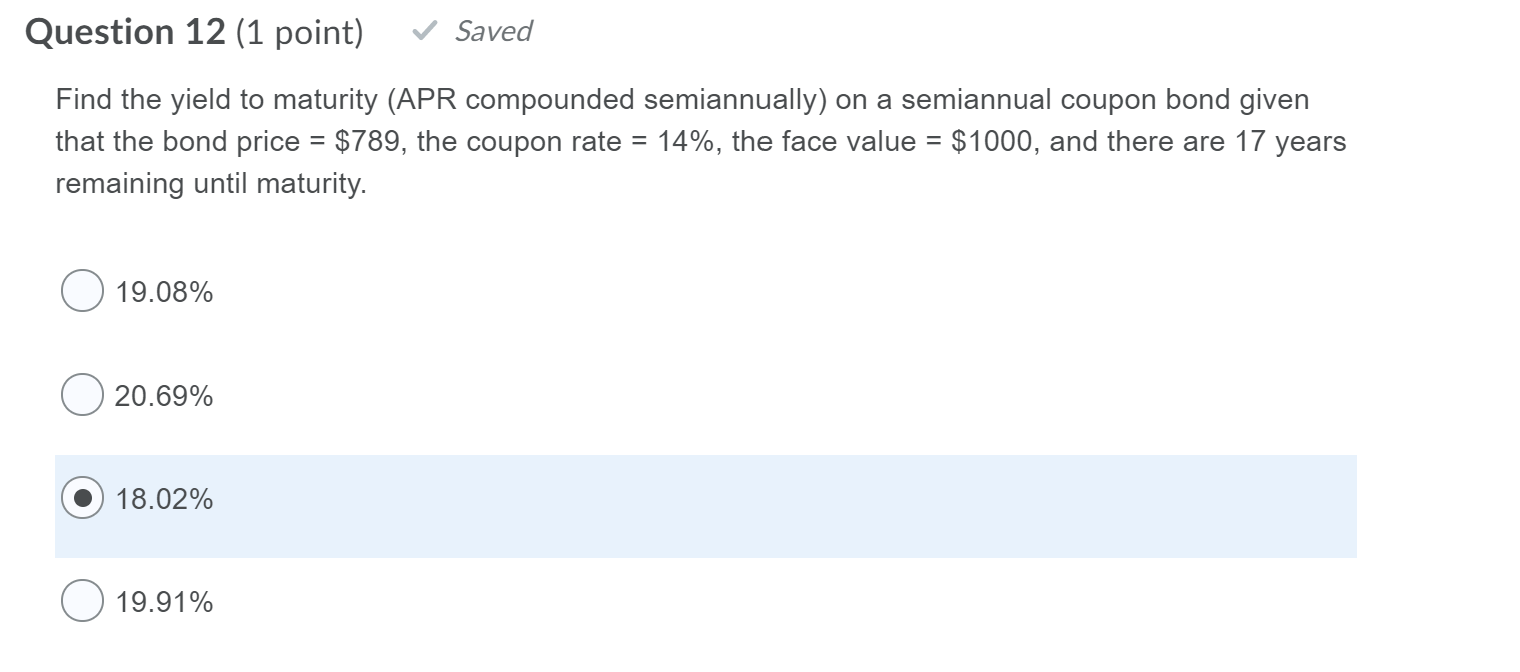Click the 20.69% answer label text
1520x672 pixels.
[x=163, y=395]
